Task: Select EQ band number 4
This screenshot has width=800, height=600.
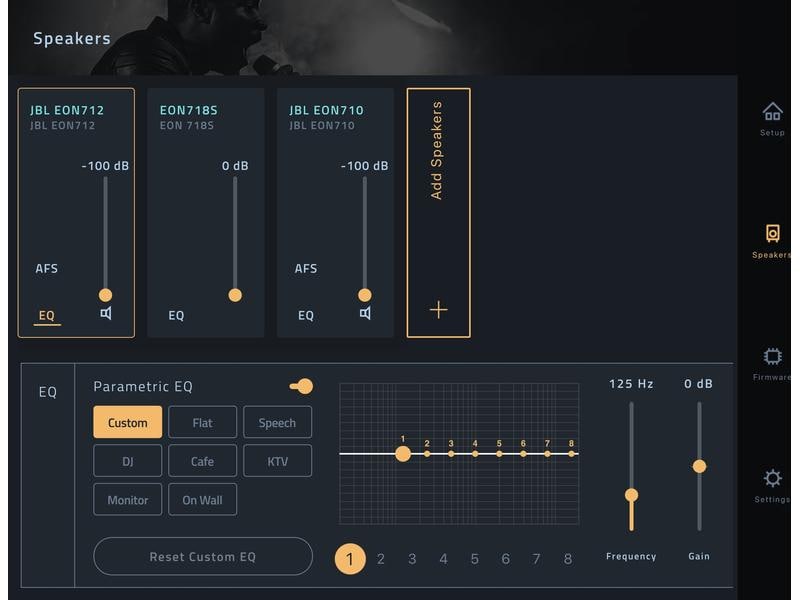Action: pos(443,559)
